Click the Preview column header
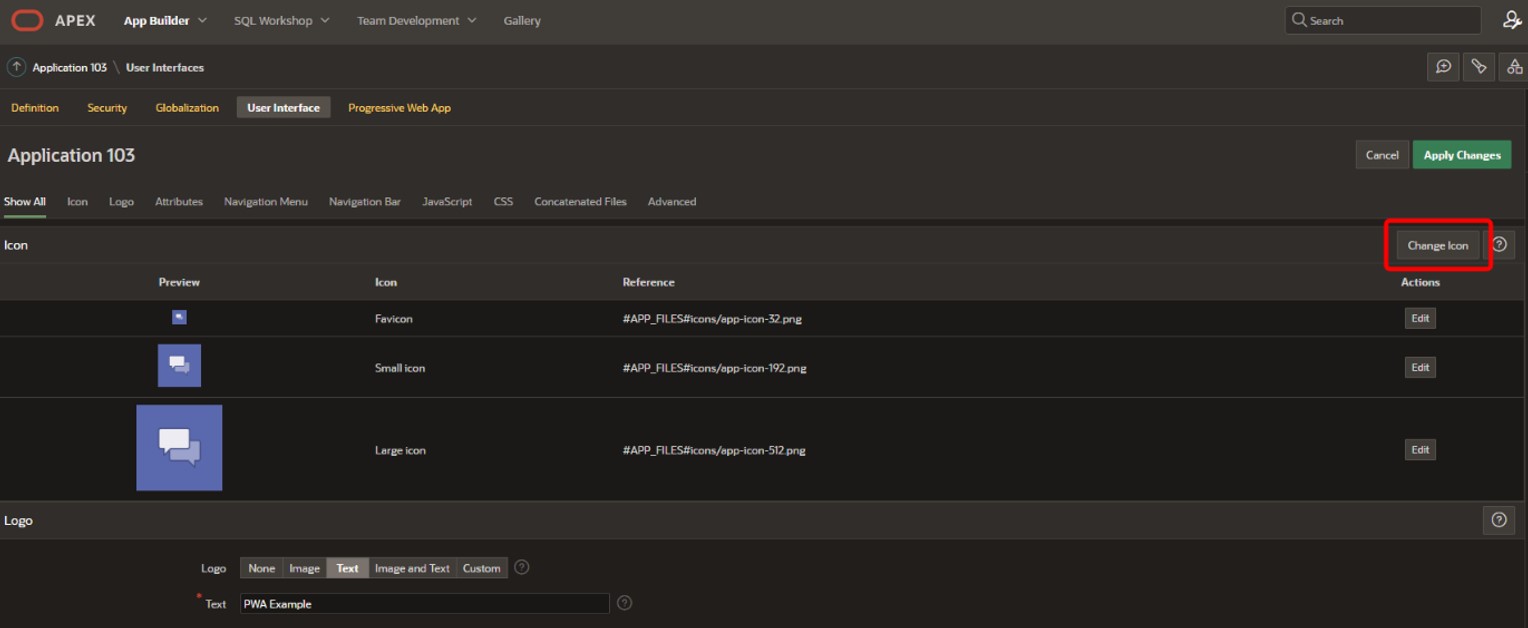Screen dimensions: 1528x628 [179, 282]
